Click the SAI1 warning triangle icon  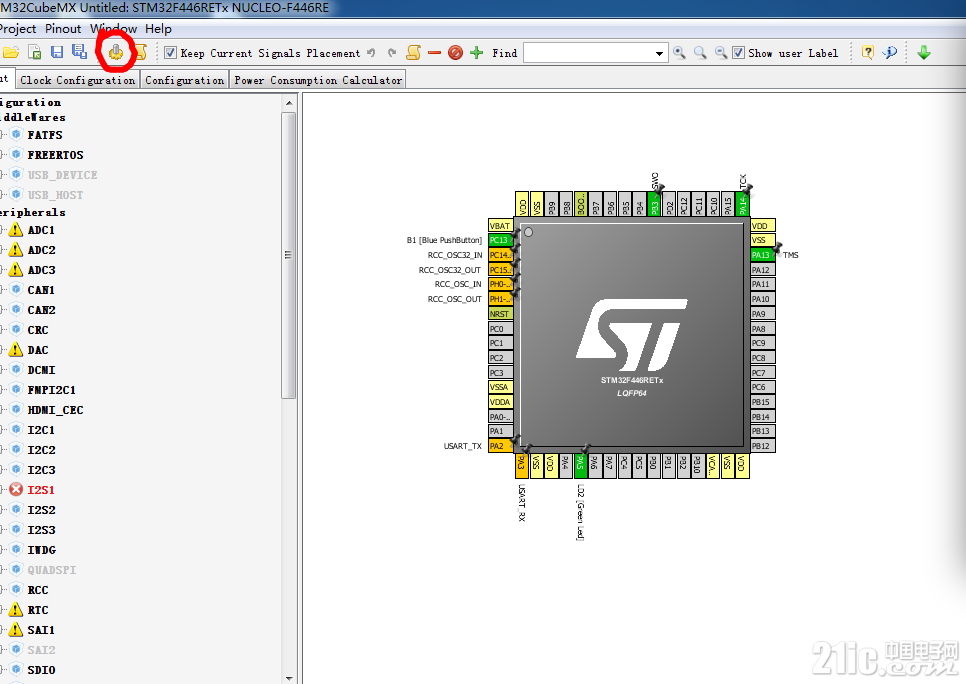point(16,629)
